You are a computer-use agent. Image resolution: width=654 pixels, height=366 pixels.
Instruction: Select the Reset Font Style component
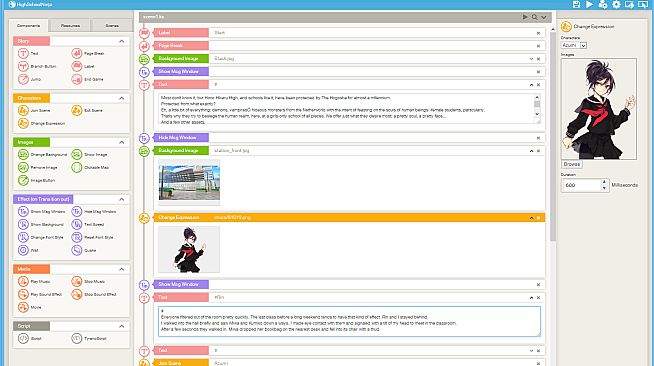coord(92,238)
